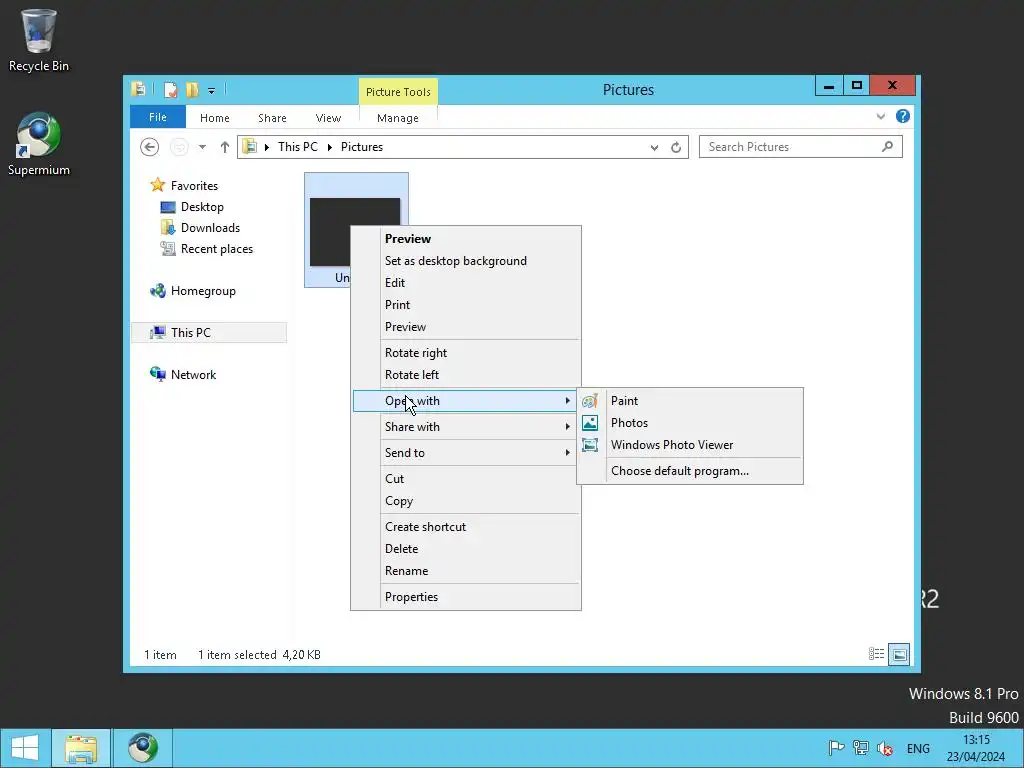Click Supermium on the taskbar
This screenshot has width=1024, height=768.
tap(142, 748)
